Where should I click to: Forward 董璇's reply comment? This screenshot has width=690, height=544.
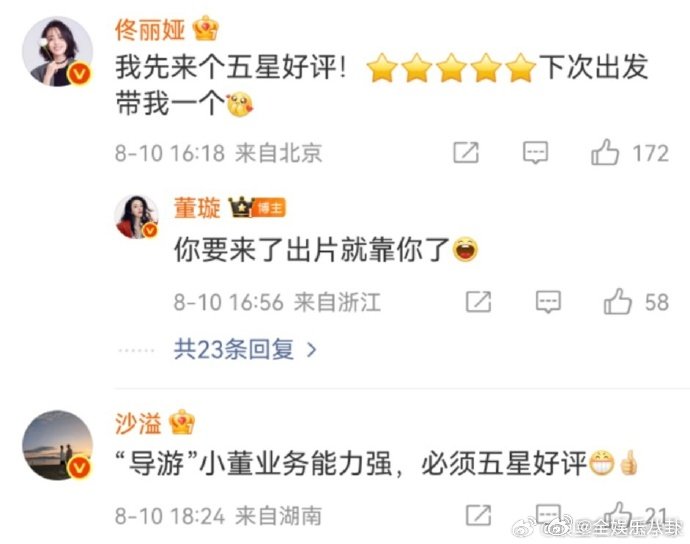point(478,302)
